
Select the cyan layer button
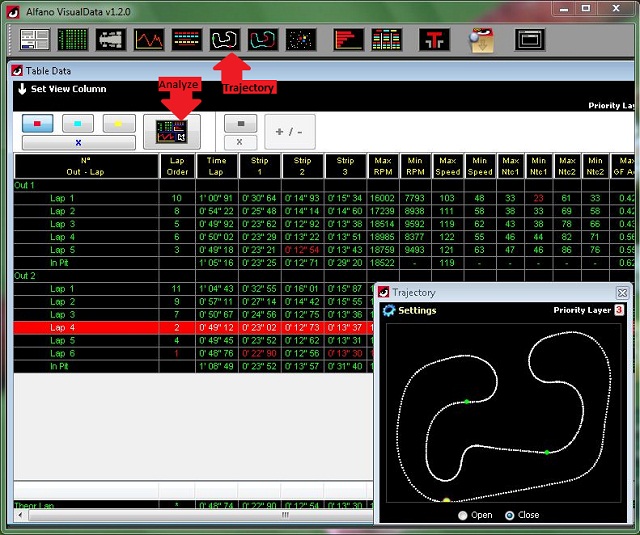coord(78,123)
